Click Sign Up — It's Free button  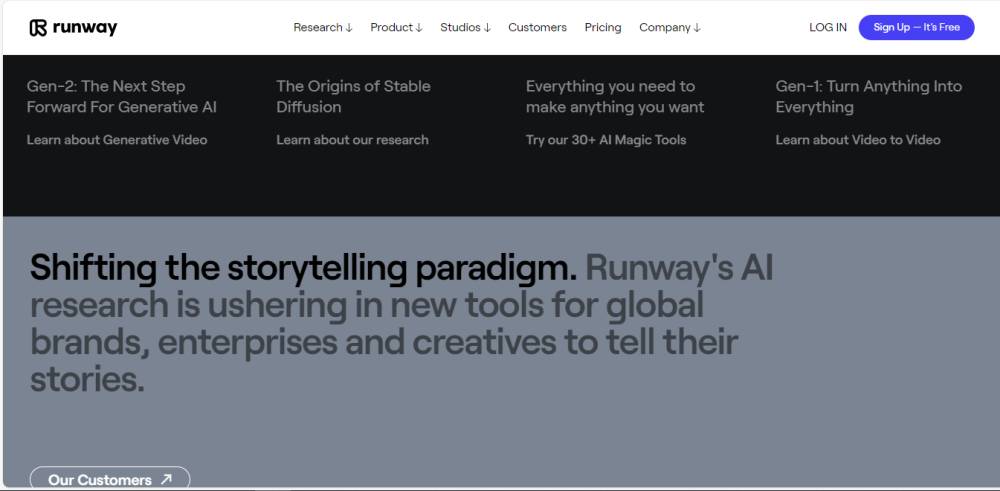click(x=916, y=27)
